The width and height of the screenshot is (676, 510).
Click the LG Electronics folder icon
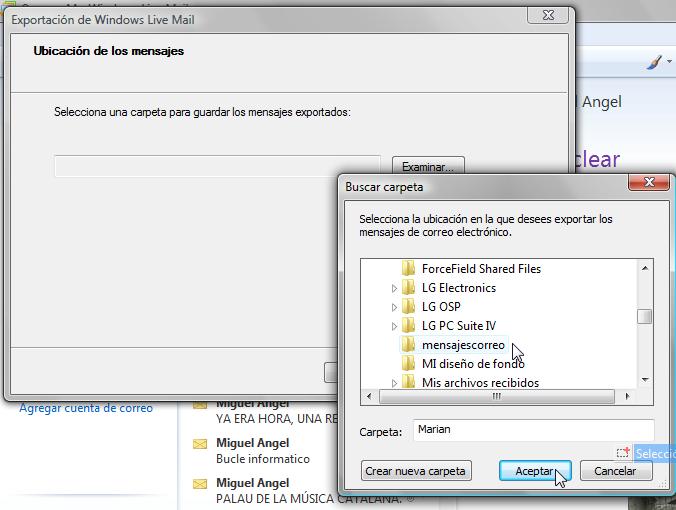(408, 287)
